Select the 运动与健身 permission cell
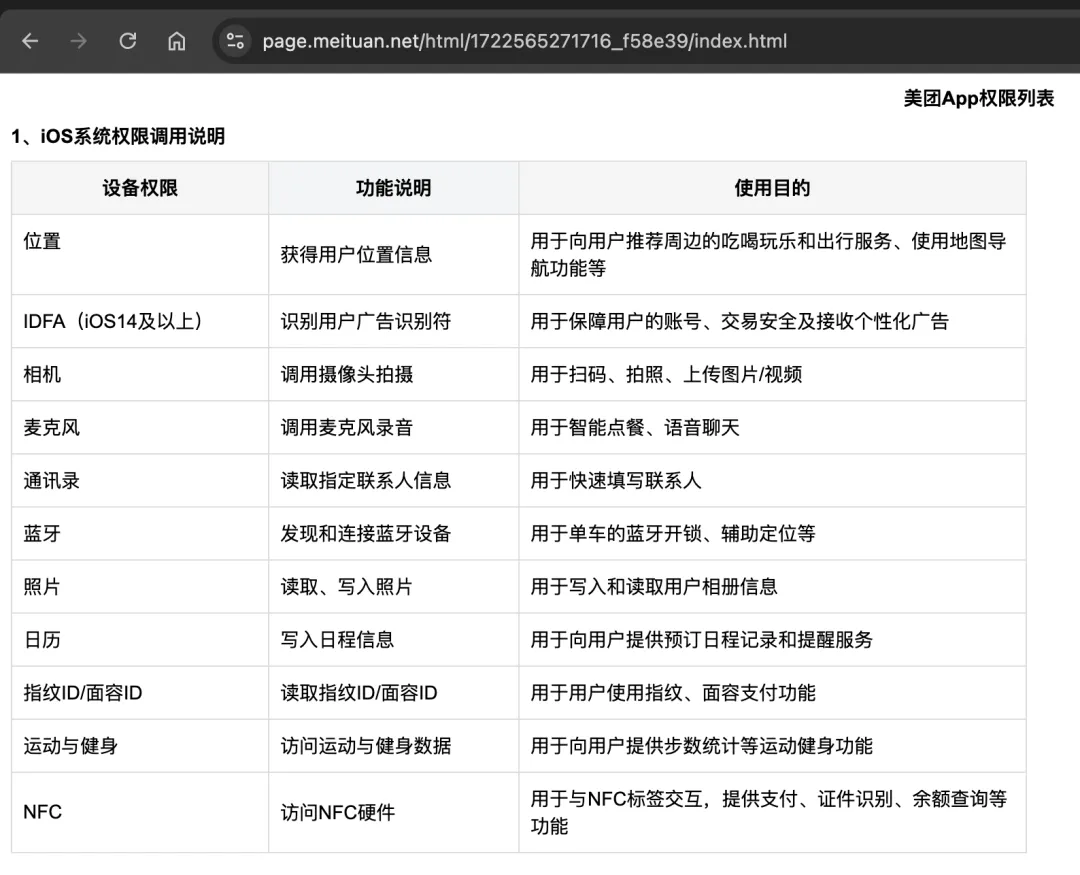The image size is (1080, 875). [x=140, y=745]
